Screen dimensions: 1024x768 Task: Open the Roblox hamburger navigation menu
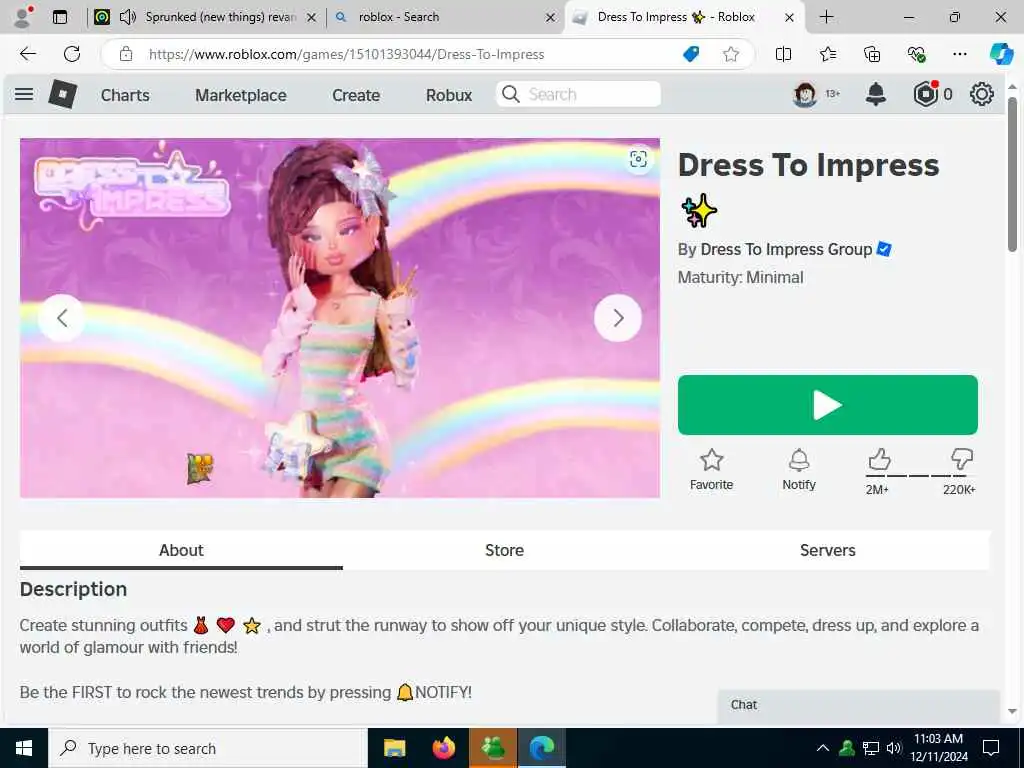pos(24,94)
